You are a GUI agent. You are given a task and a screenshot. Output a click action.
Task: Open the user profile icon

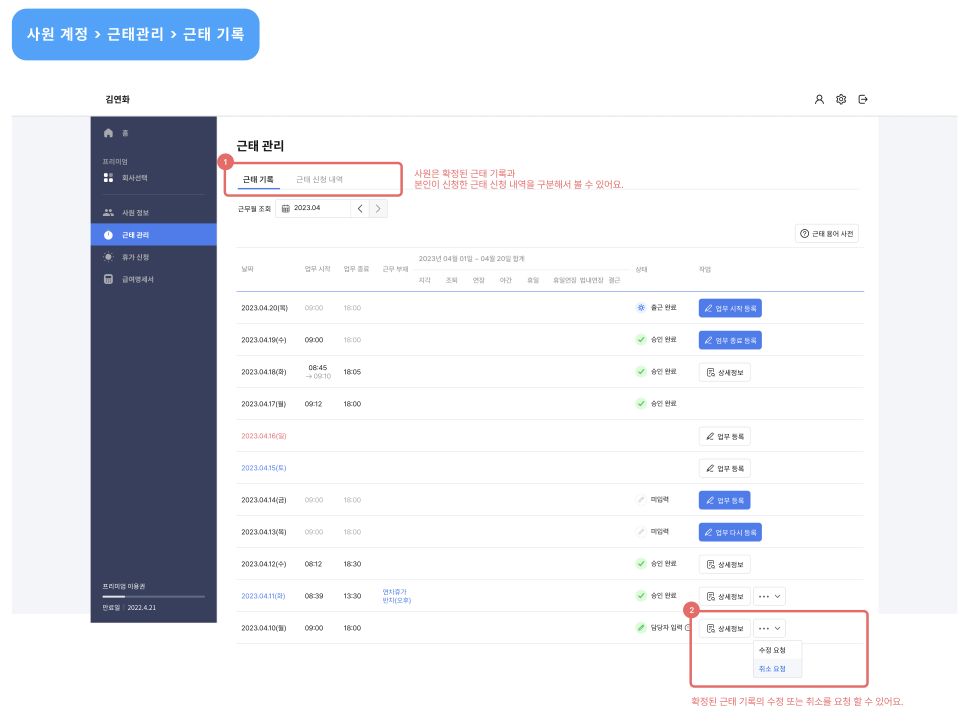tap(819, 99)
